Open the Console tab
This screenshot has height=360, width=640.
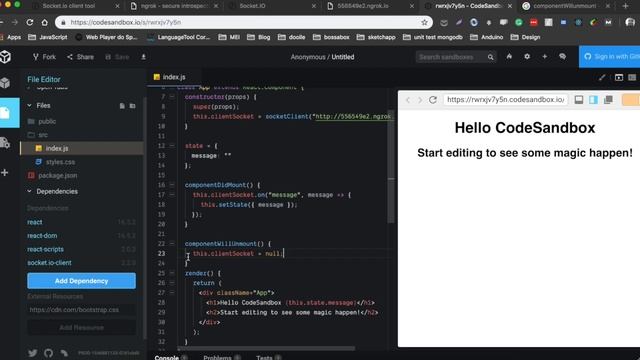[x=171, y=357]
